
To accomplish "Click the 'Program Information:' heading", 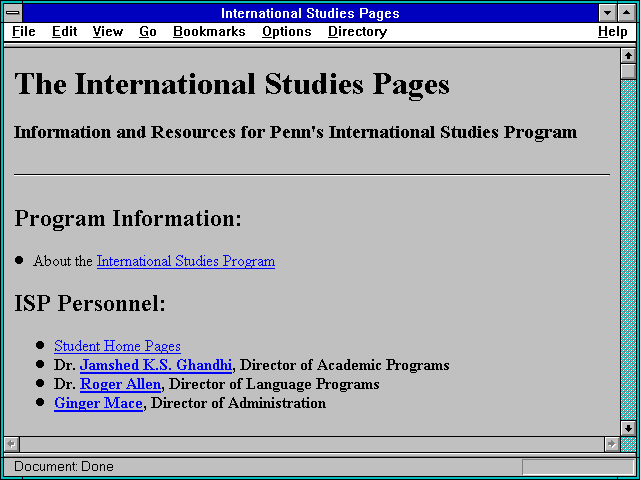I will tap(128, 218).
